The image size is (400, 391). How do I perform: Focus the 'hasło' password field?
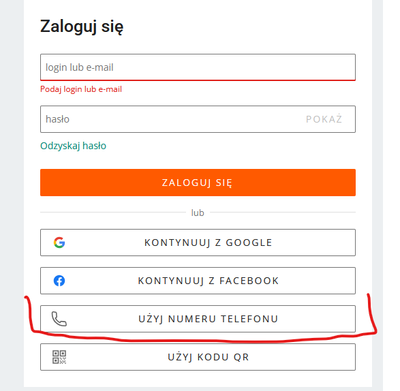click(x=198, y=119)
